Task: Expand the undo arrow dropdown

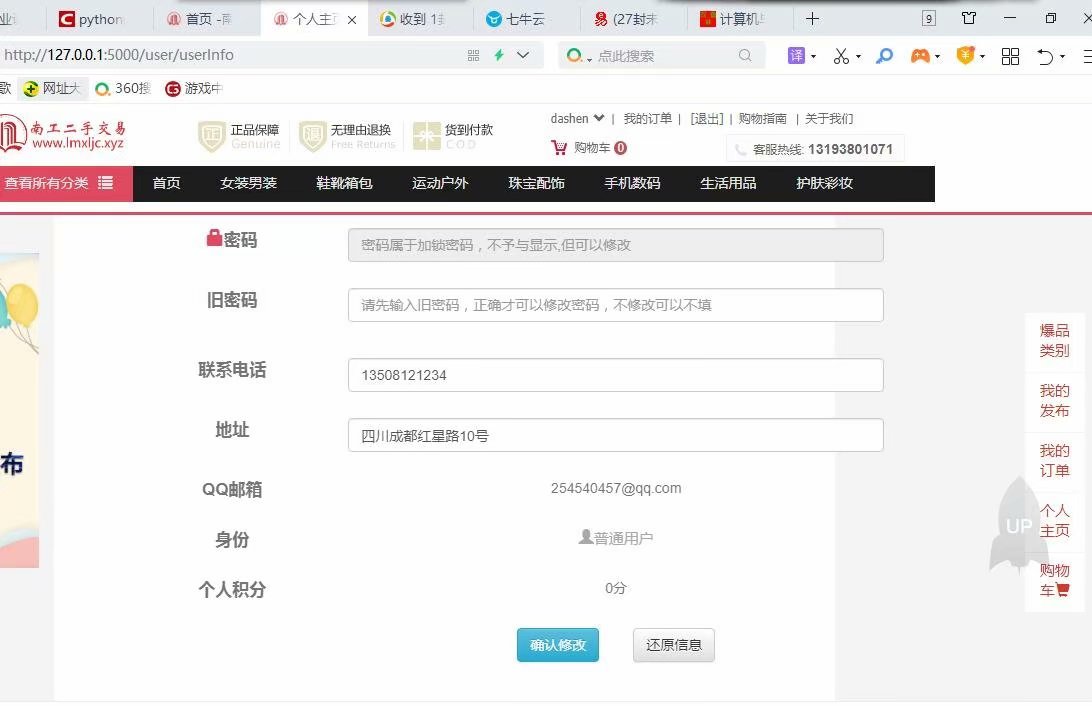Action: (1062, 56)
